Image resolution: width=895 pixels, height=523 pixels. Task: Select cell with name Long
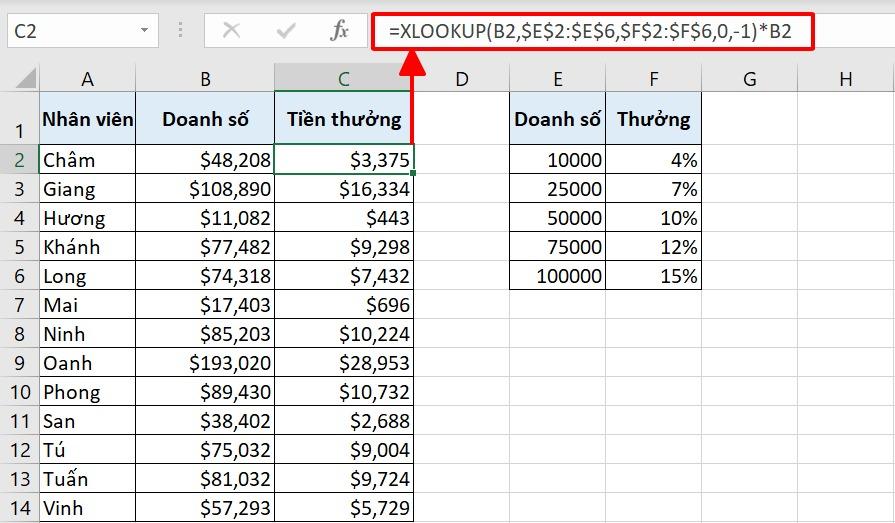(x=87, y=276)
